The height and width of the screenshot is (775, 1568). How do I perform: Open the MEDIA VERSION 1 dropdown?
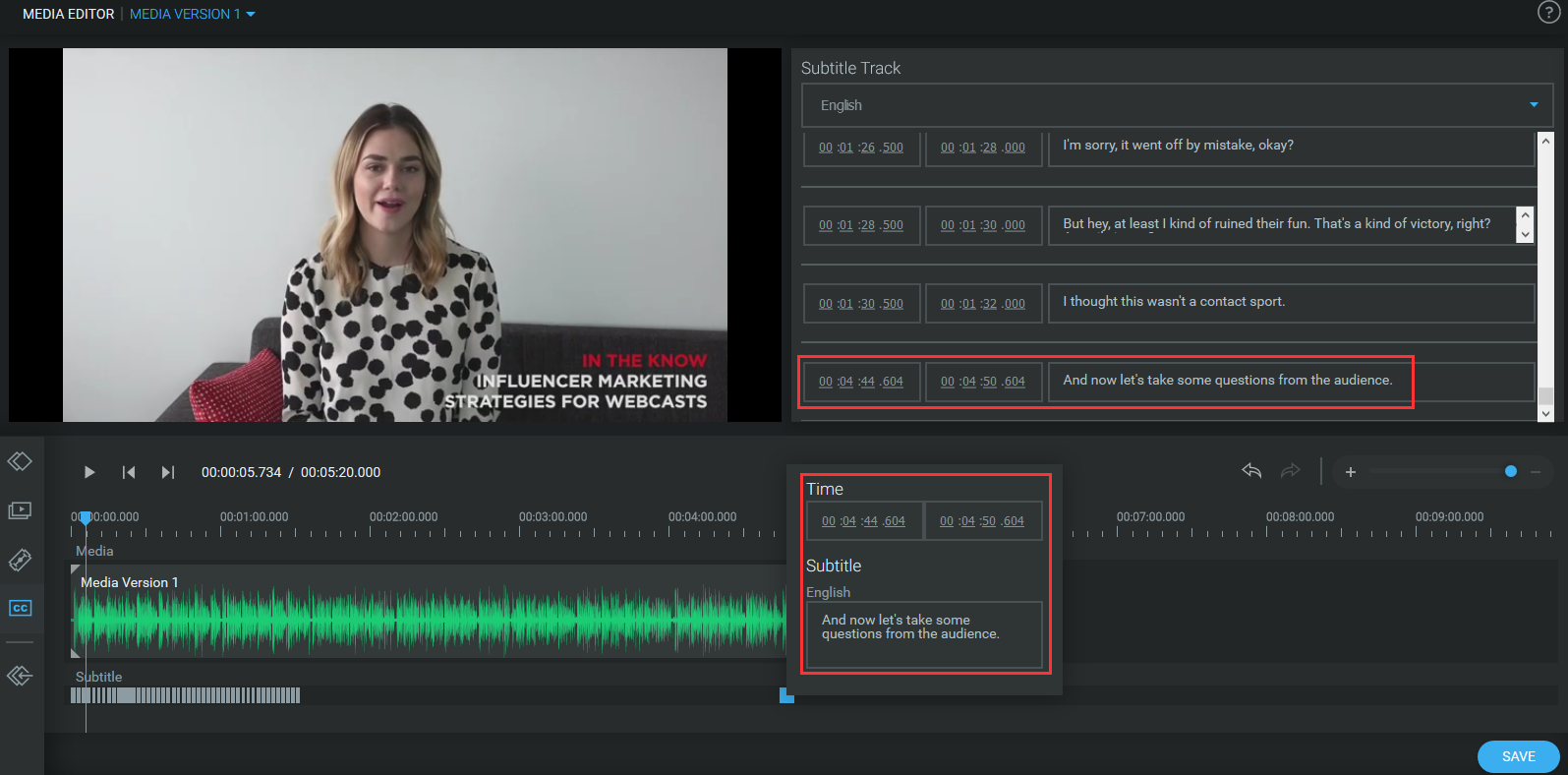(x=192, y=14)
